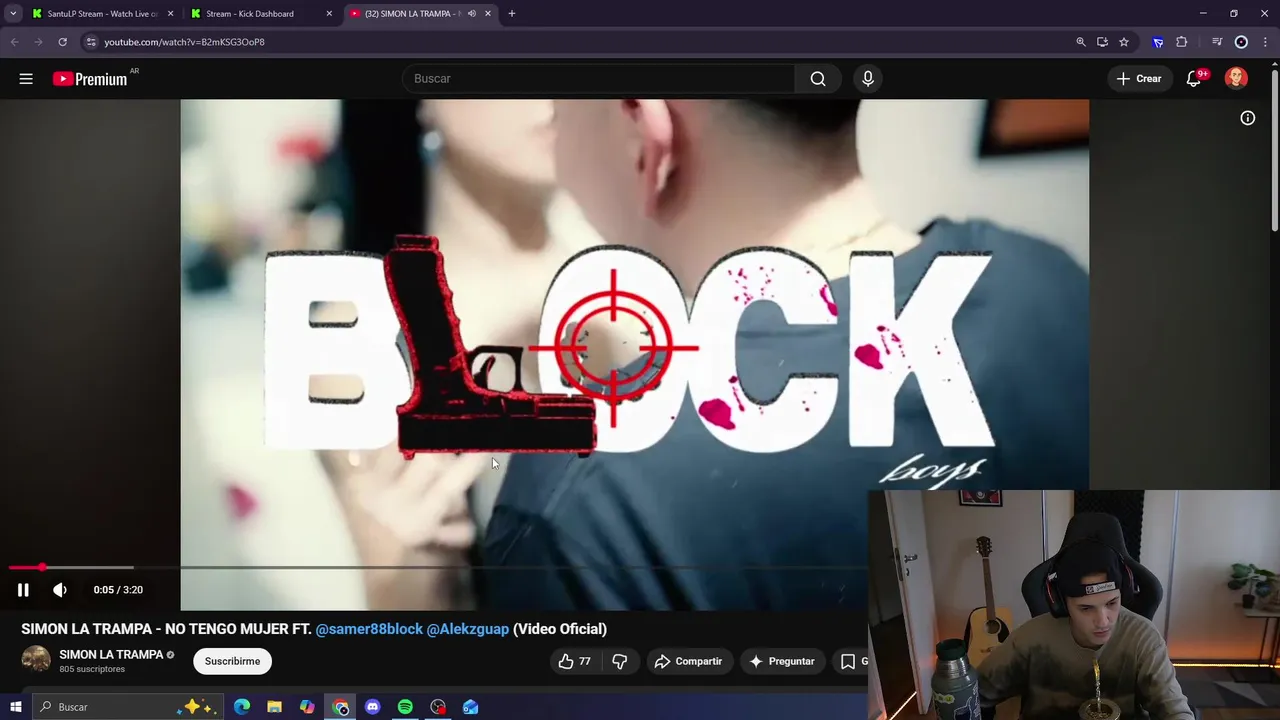Open the Chrome profile avatar

point(1241,42)
